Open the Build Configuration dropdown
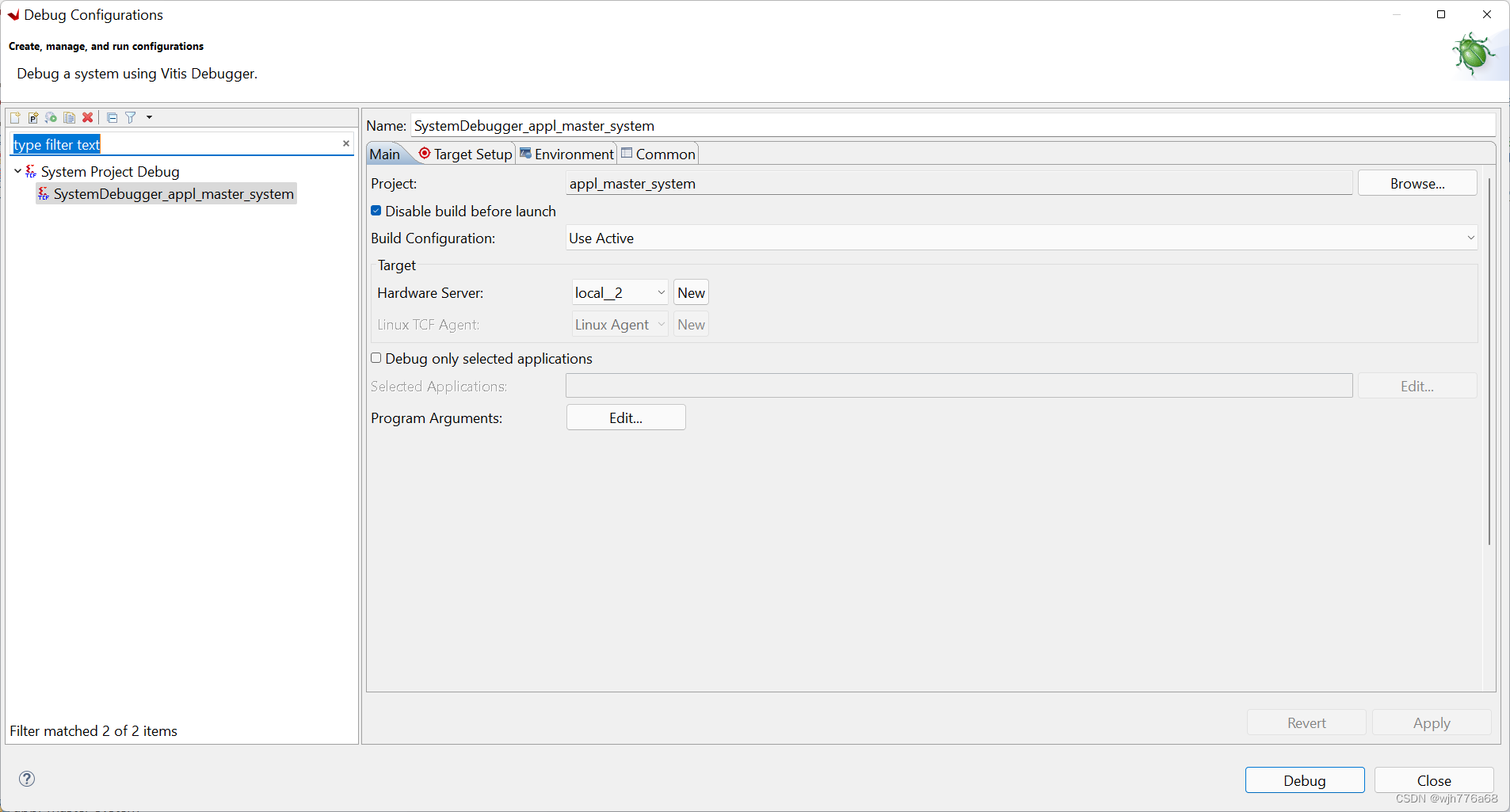The image size is (1510, 812). (x=1022, y=238)
